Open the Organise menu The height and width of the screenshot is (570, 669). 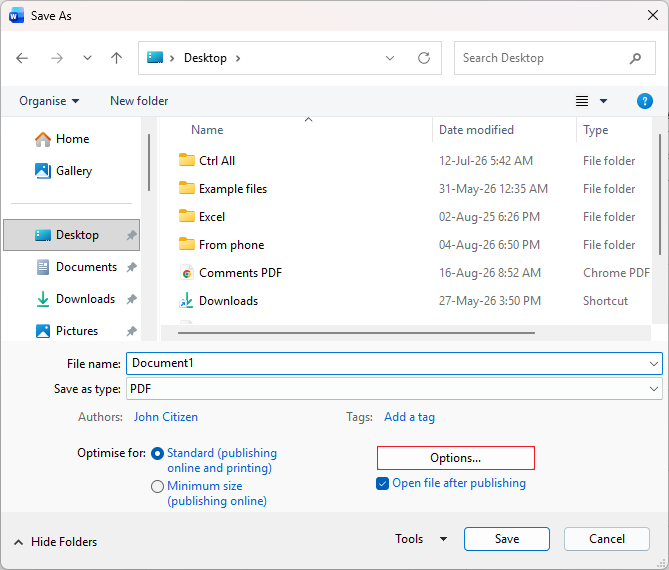pyautogui.click(x=49, y=101)
